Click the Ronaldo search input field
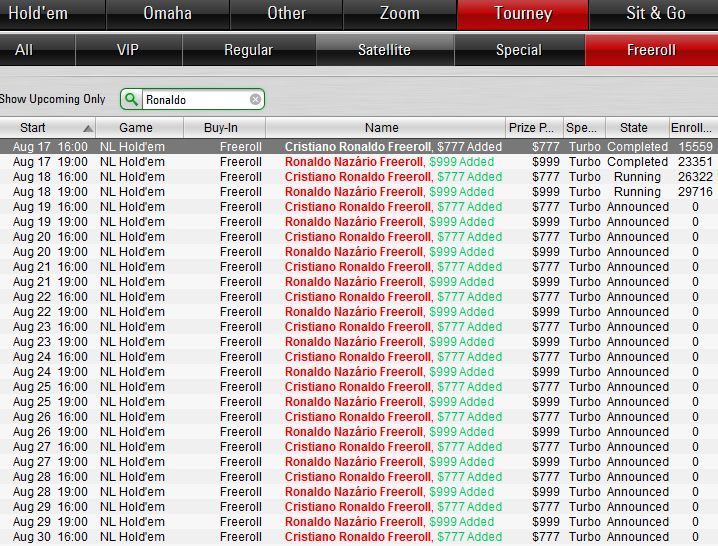 pyautogui.click(x=197, y=99)
